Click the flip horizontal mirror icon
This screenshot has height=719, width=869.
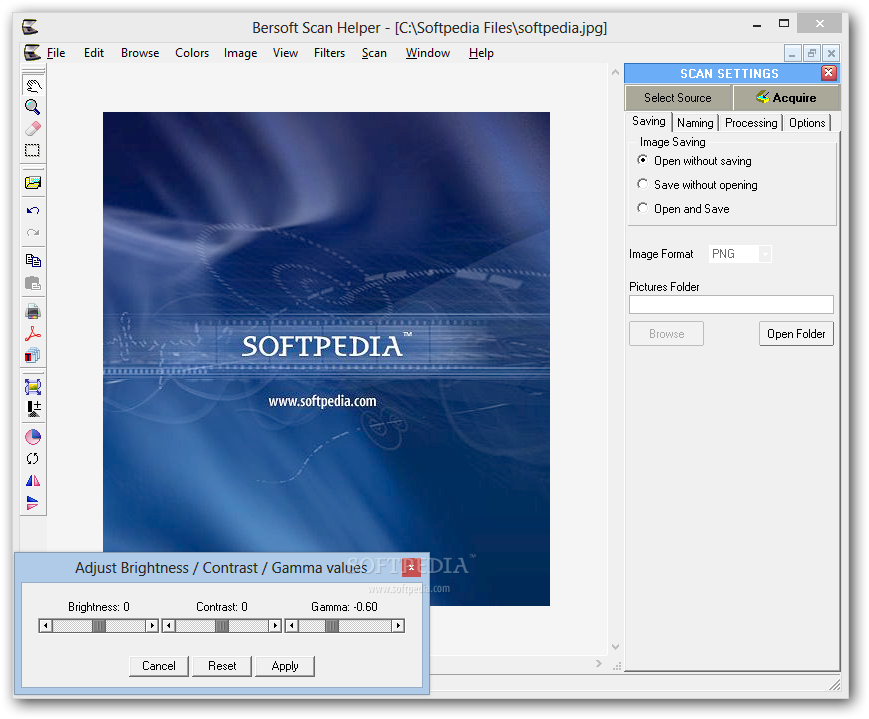click(x=33, y=481)
